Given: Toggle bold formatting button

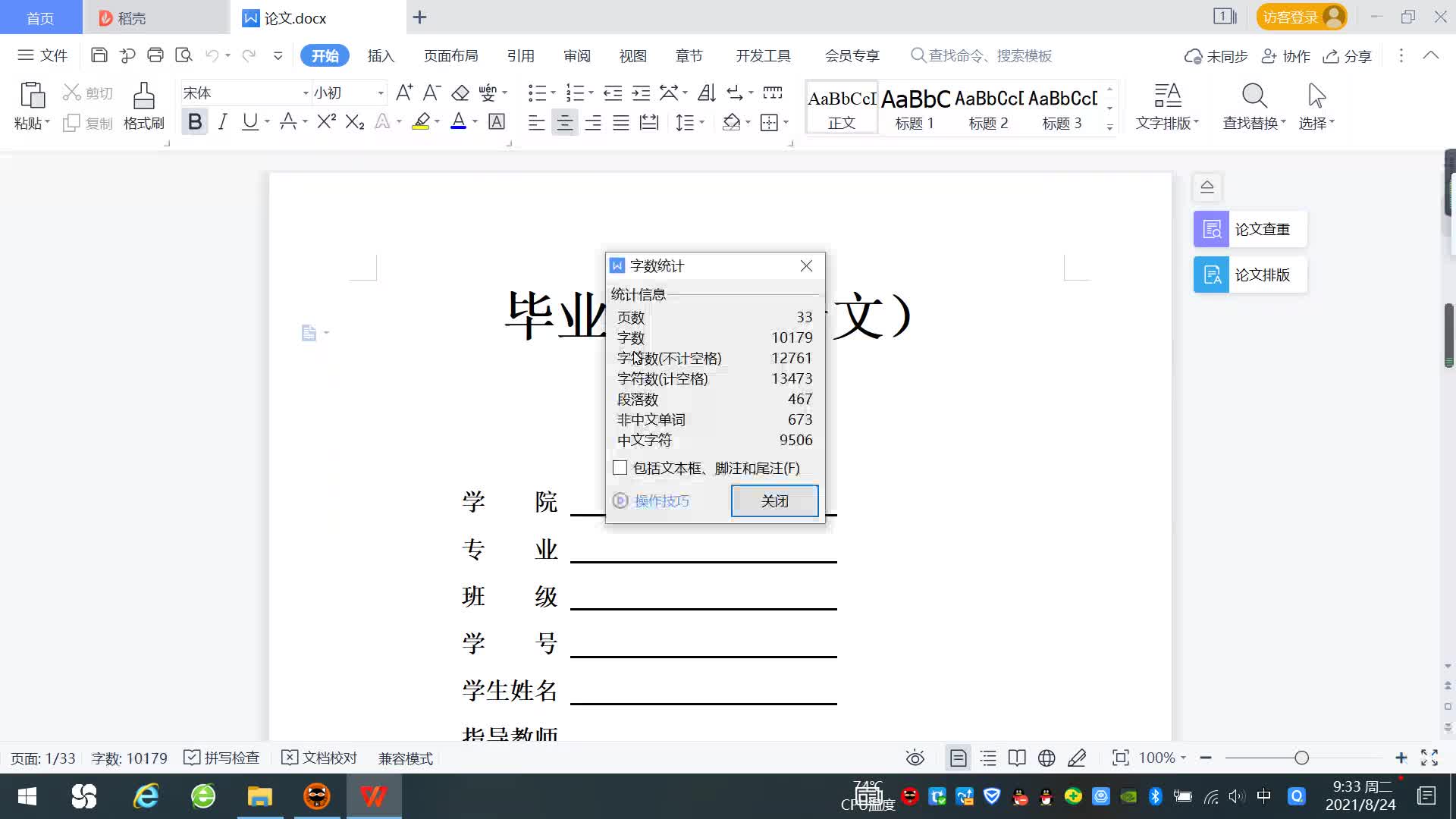Looking at the screenshot, I should [195, 121].
